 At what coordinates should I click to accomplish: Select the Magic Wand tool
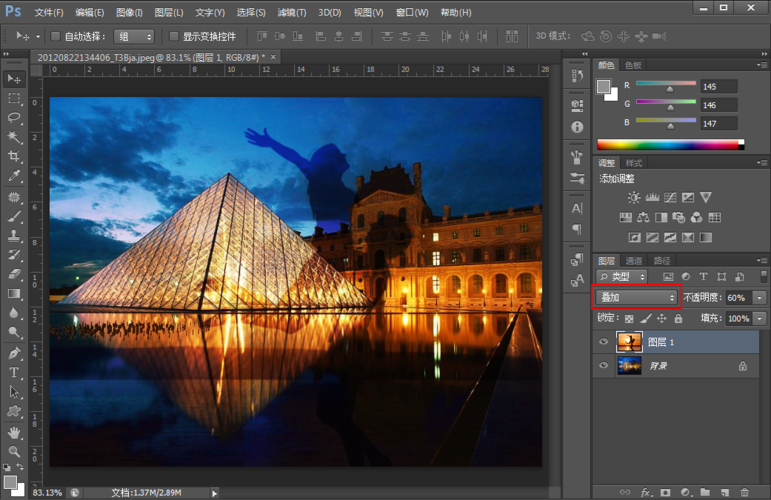14,137
